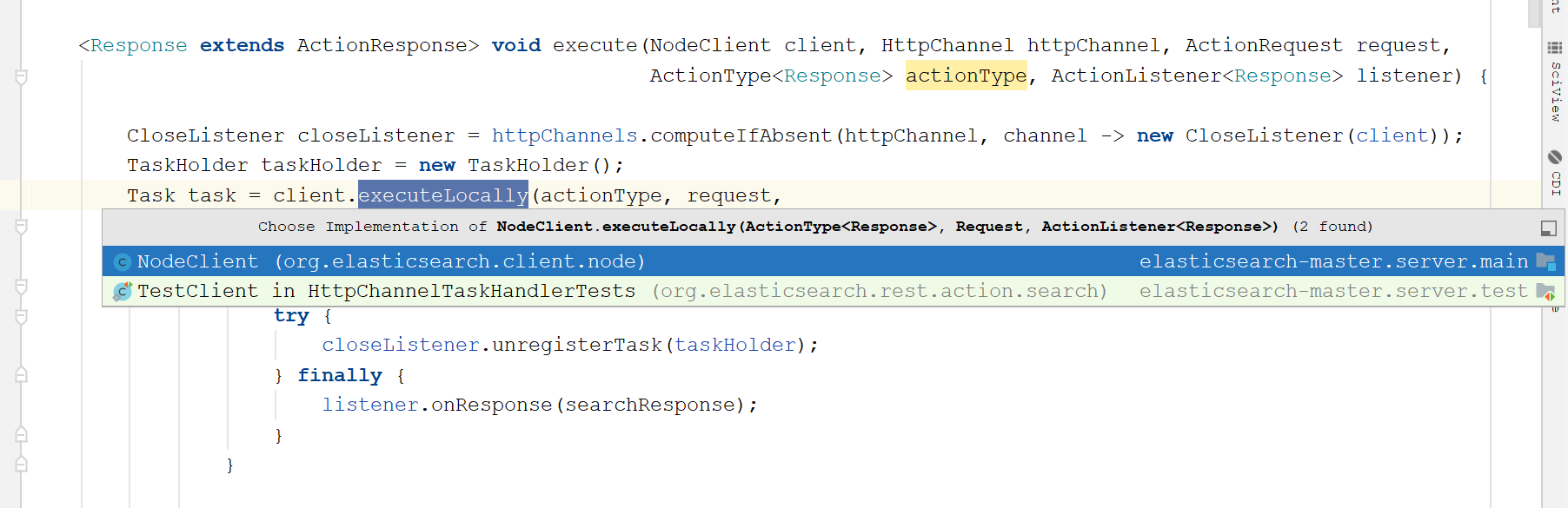Collapse the finally block fold marker
The width and height of the screenshot is (1568, 508).
point(22,375)
